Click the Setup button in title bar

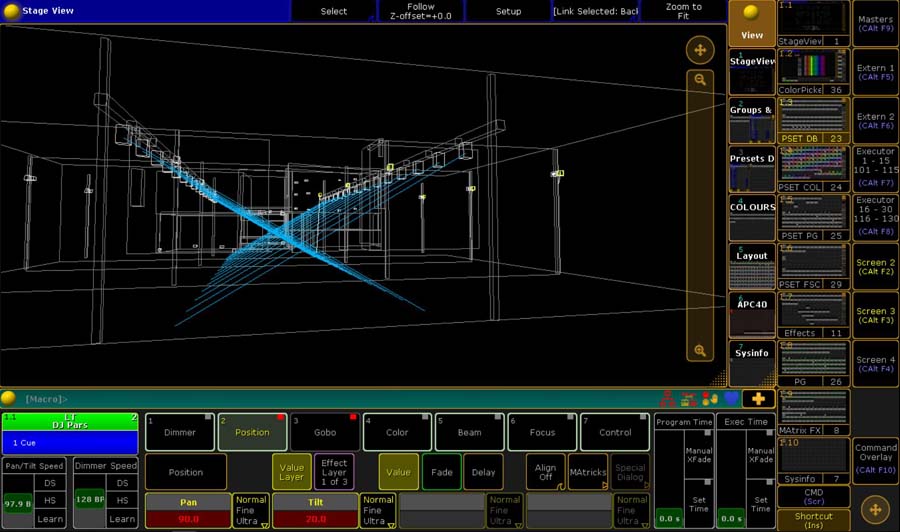tap(508, 11)
